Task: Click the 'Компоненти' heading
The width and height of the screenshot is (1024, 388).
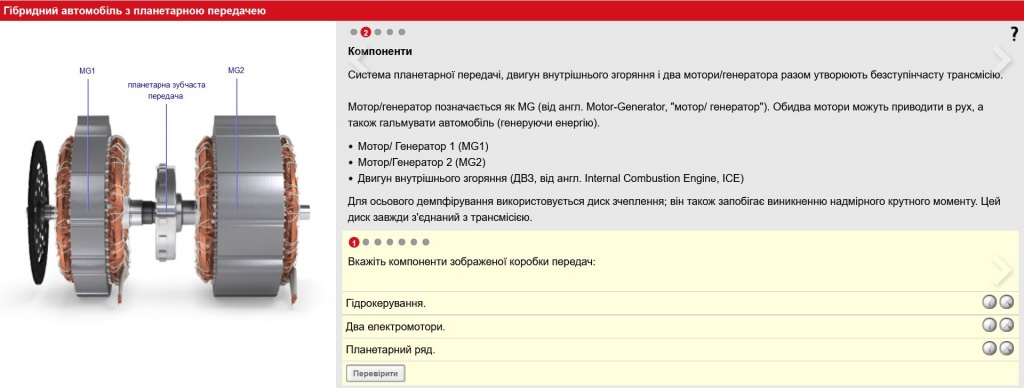Action: 380,51
